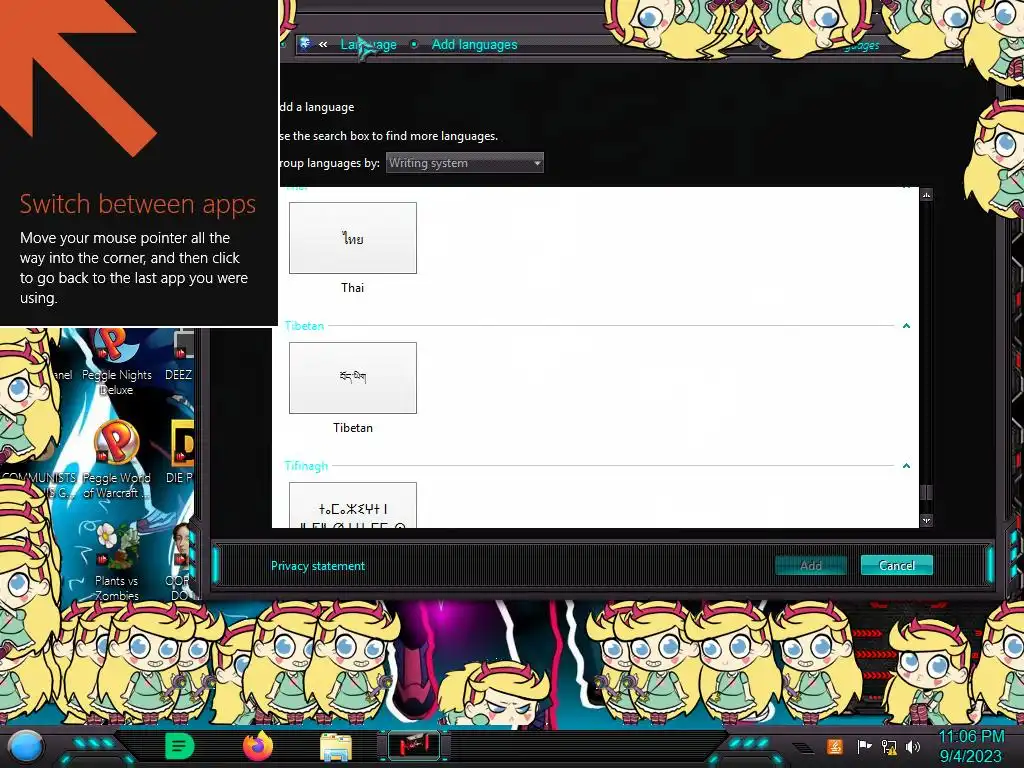The image size is (1024, 768).
Task: Click the back chevrons in address bar
Action: pos(323,44)
